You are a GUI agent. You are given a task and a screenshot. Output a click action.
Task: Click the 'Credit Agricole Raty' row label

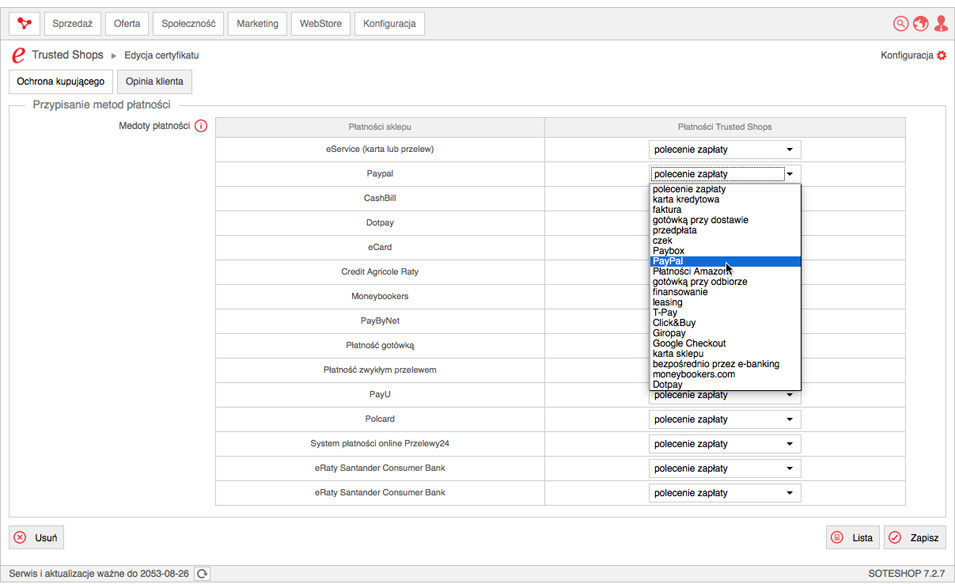(380, 272)
